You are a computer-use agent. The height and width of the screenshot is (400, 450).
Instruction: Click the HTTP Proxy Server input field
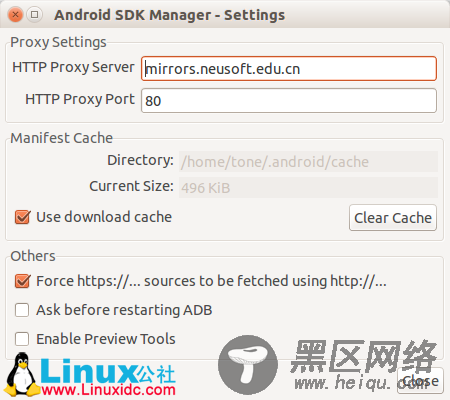coord(289,69)
